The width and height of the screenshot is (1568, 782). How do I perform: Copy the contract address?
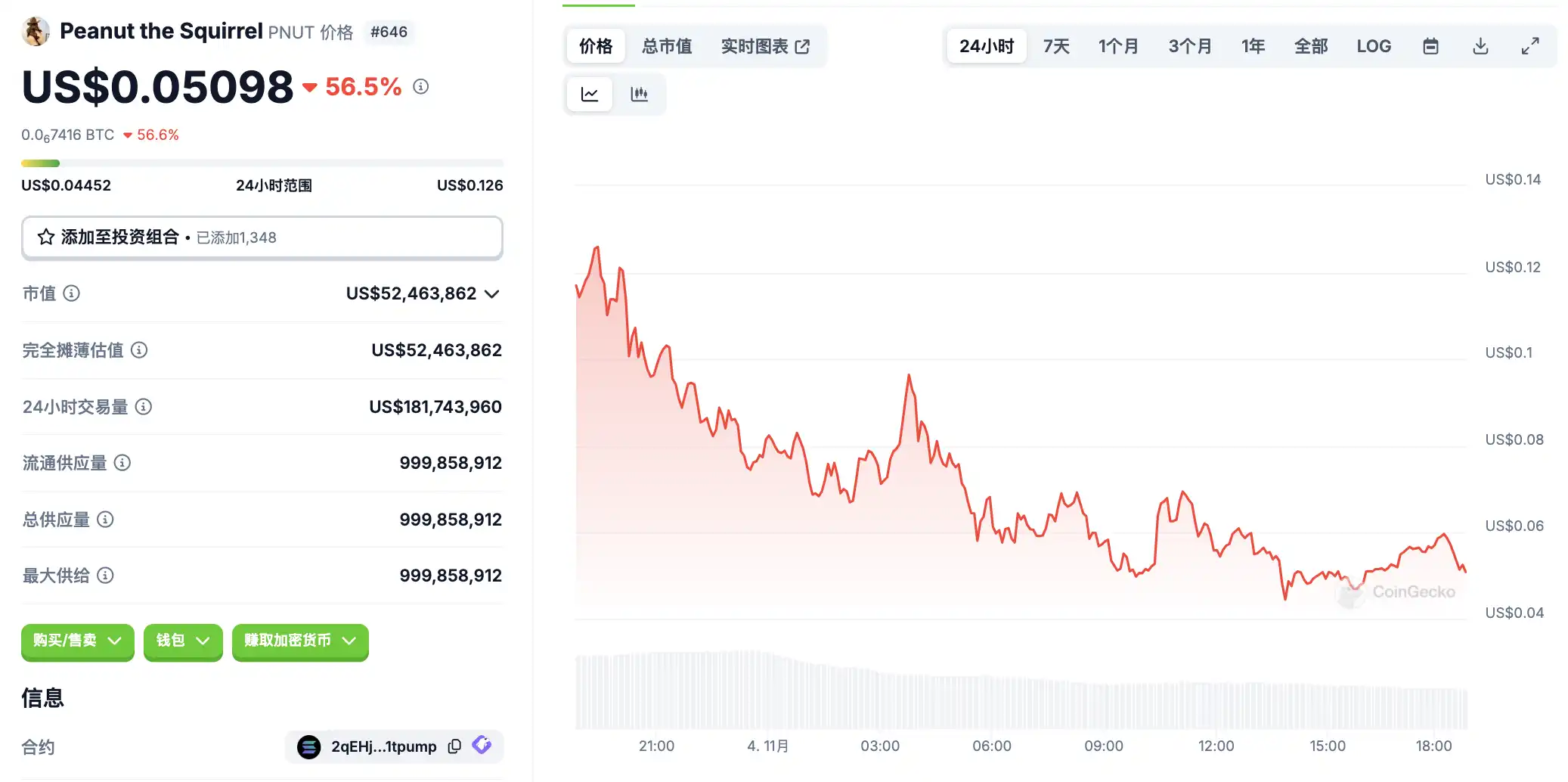pyautogui.click(x=454, y=746)
